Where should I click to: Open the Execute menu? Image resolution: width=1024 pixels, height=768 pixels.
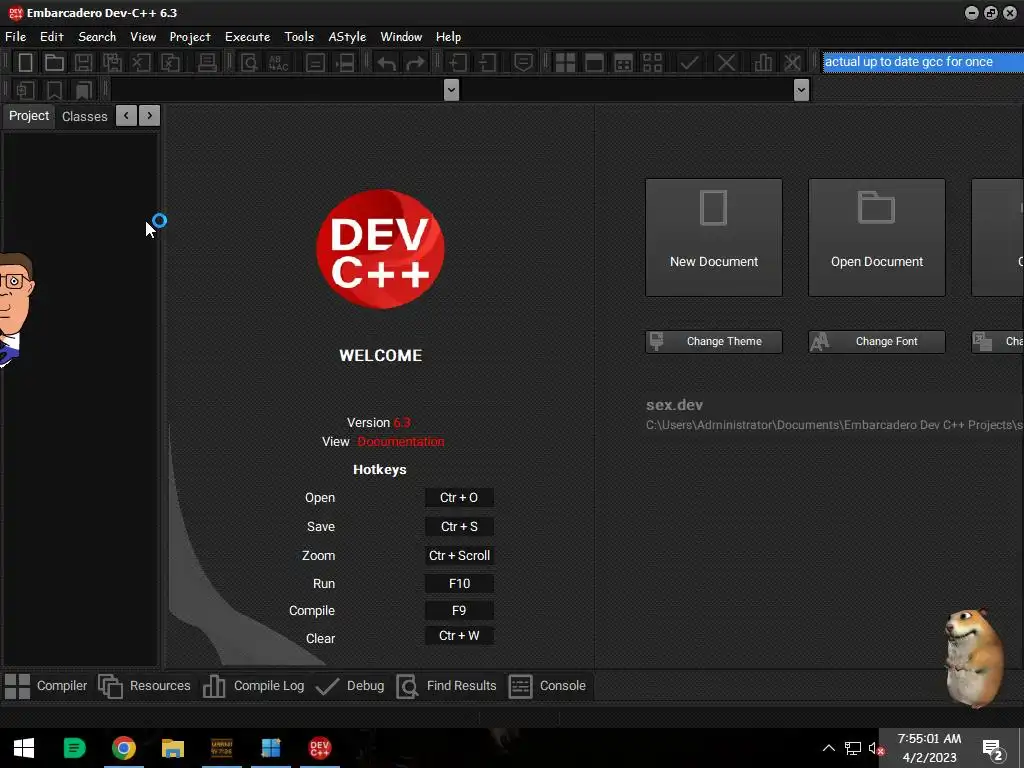248,37
